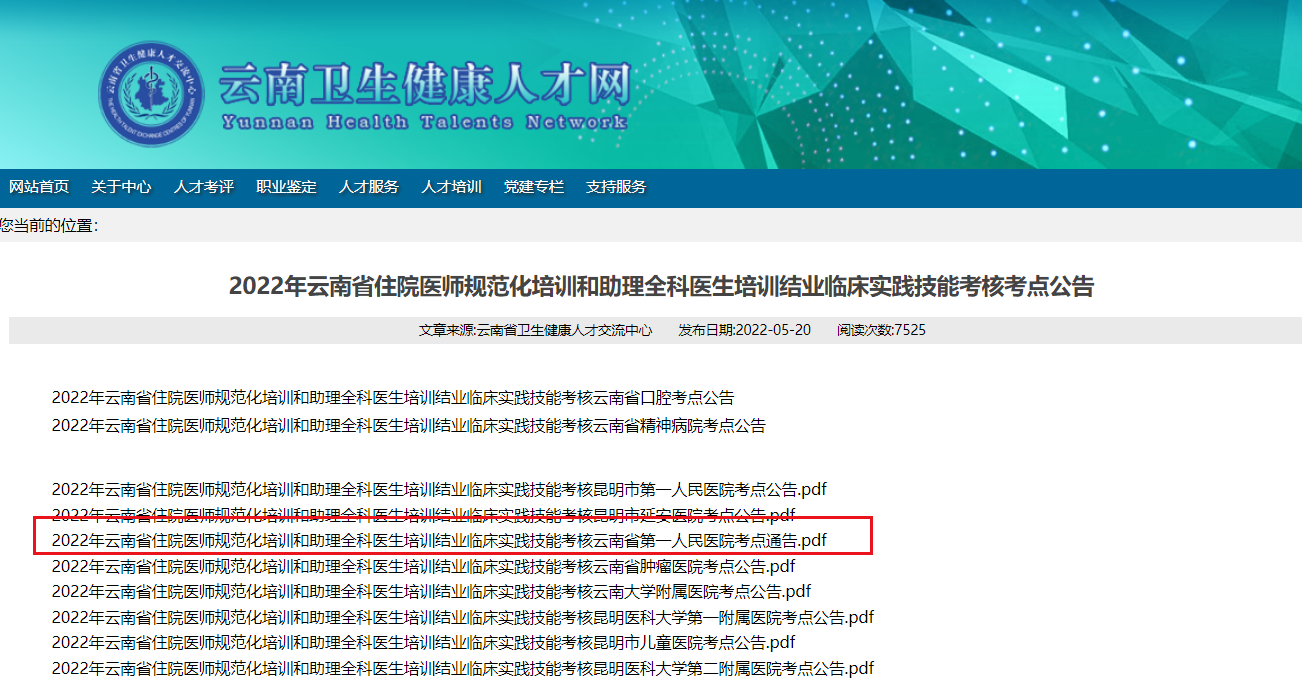Download 昆明市延安医院考点公告.pdf

tap(423, 515)
